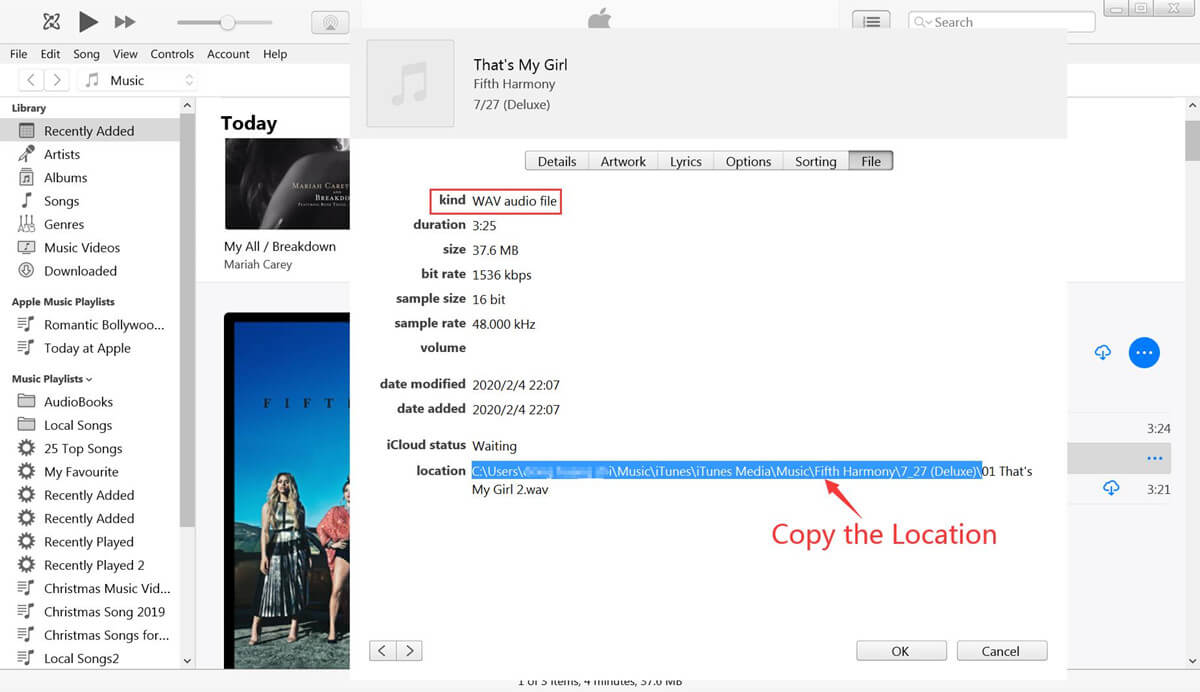Click the Search input field
The width and height of the screenshot is (1200, 692).
1001,22
